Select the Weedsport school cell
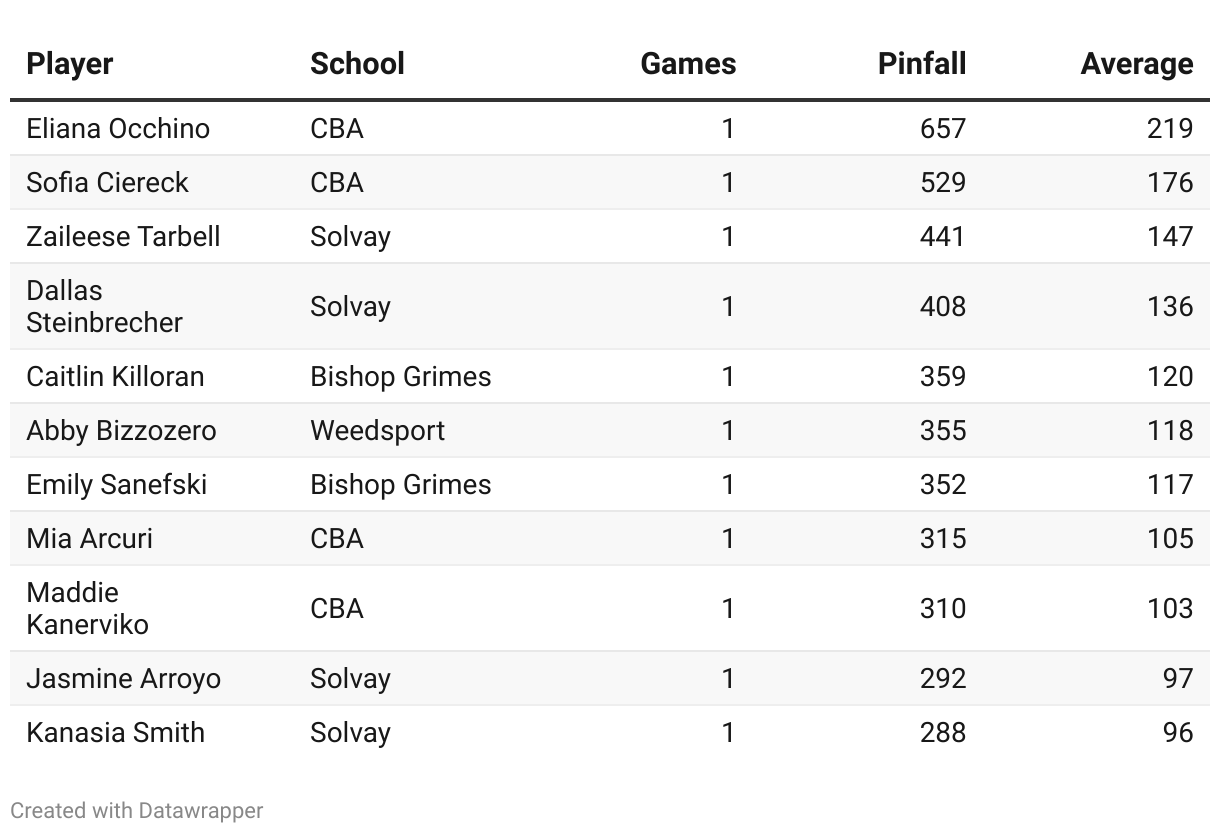The width and height of the screenshot is (1220, 834). click(x=377, y=431)
